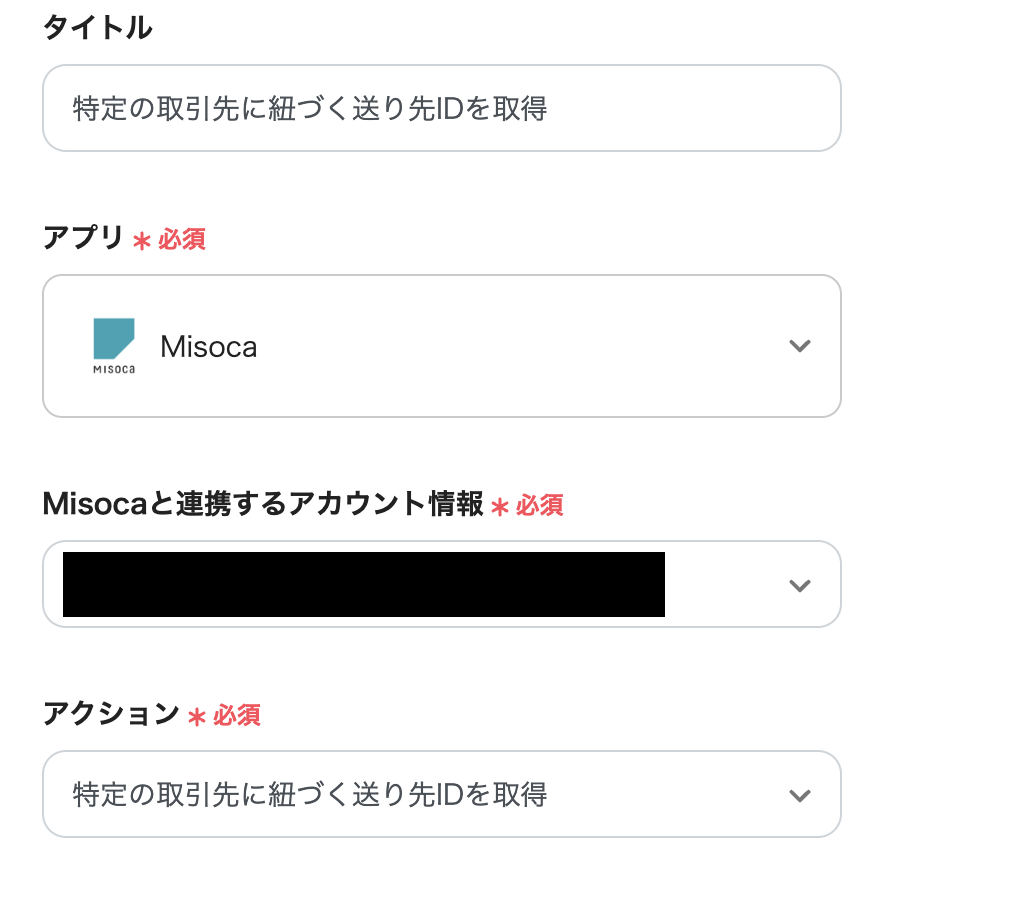Click the アプリ field label

83,239
